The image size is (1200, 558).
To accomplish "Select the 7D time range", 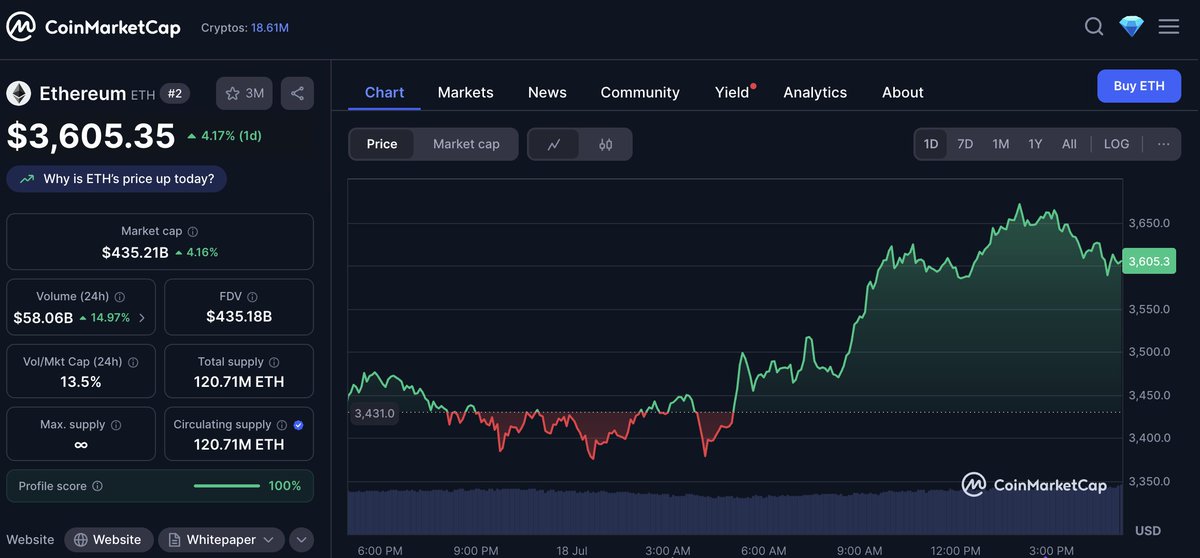I will (x=965, y=144).
